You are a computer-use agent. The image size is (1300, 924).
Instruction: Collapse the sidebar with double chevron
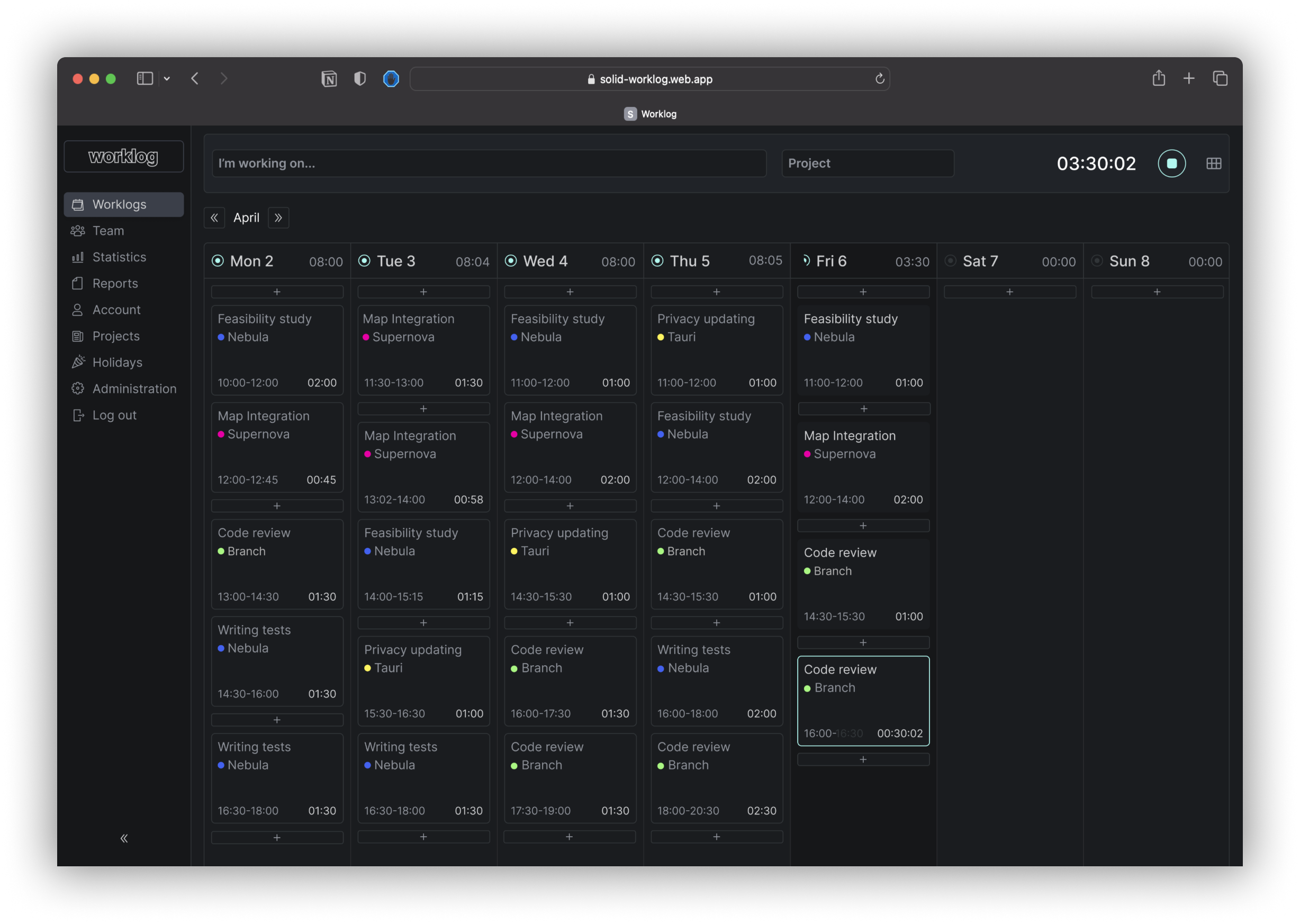tap(124, 838)
